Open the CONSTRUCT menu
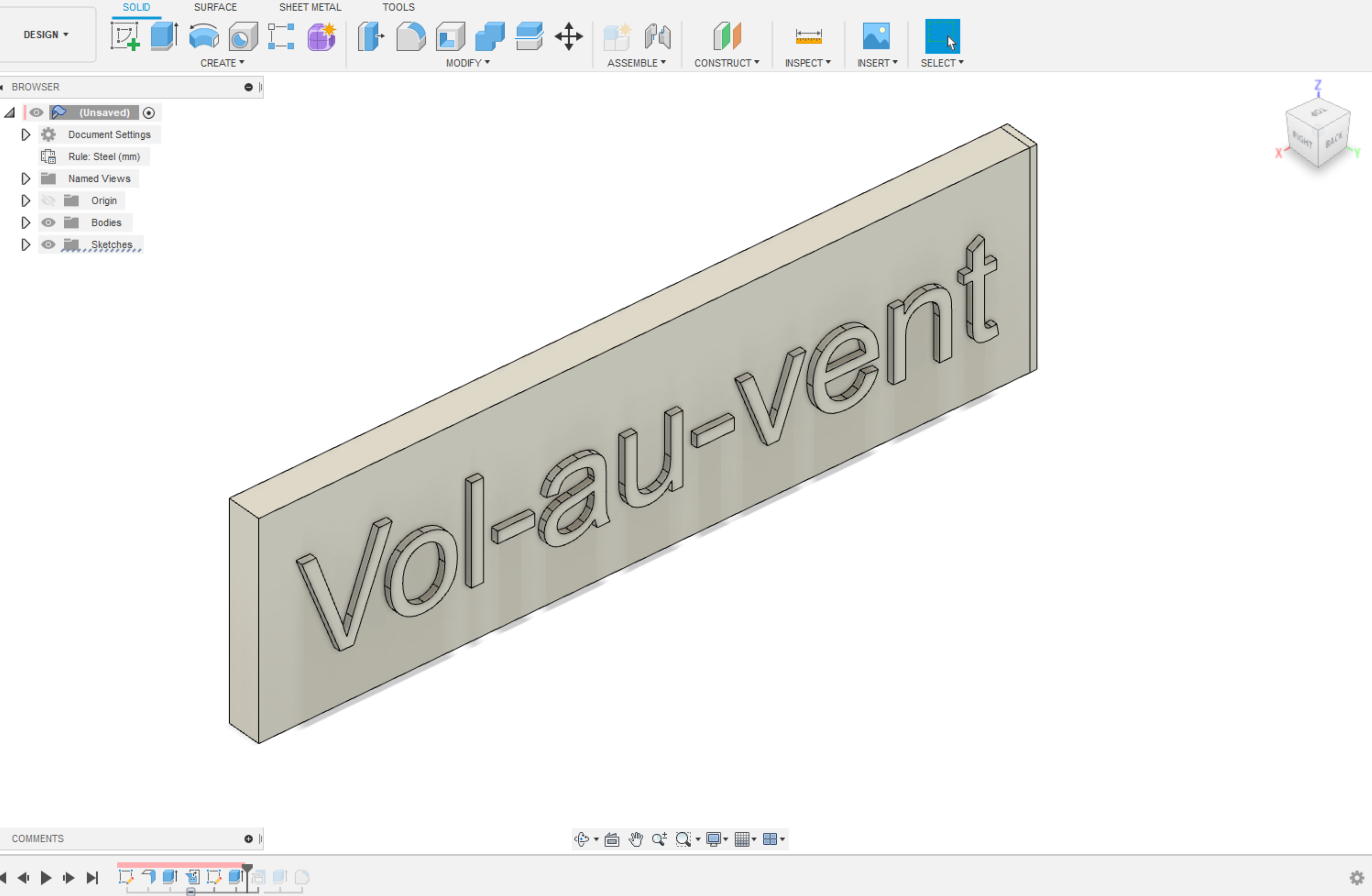Image resolution: width=1372 pixels, height=896 pixels. click(726, 63)
